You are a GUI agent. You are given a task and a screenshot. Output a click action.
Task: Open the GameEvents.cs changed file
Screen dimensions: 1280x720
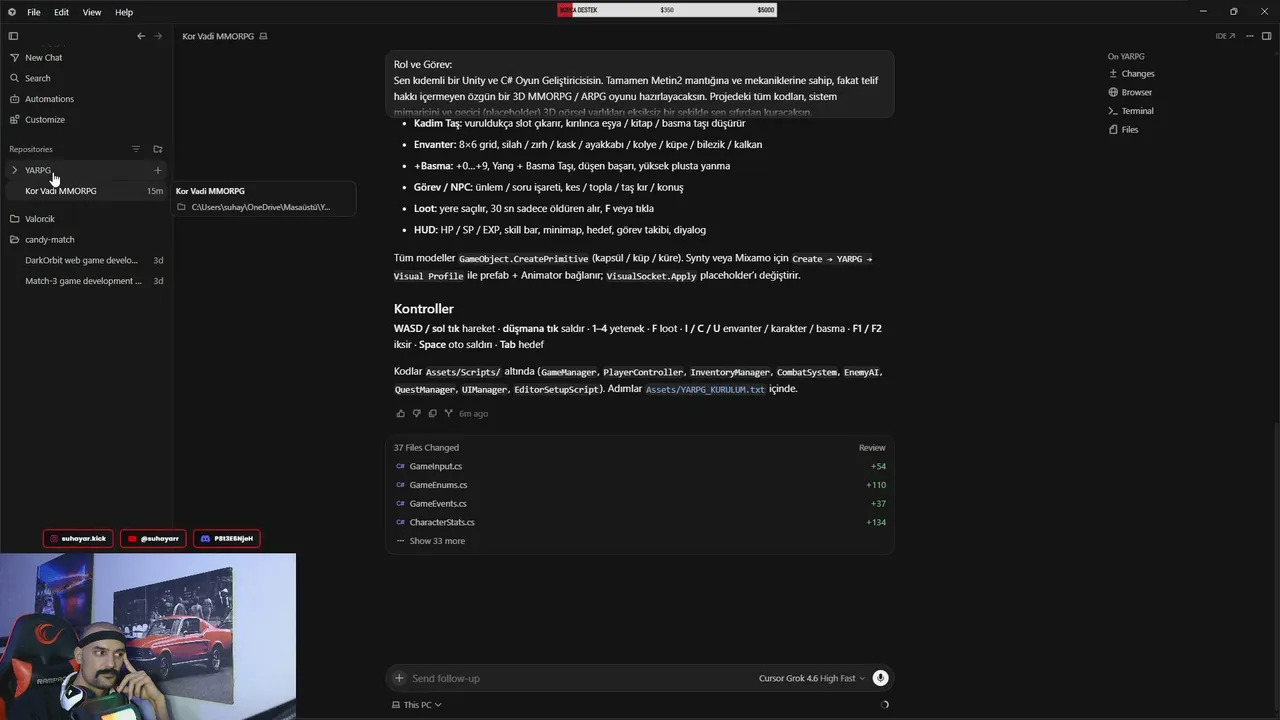[640, 504]
